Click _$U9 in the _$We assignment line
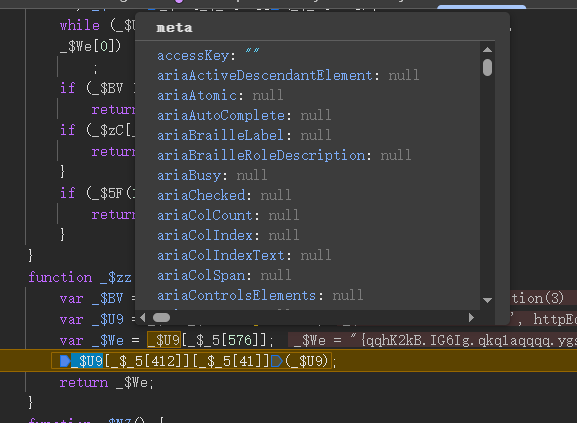This screenshot has height=423, width=577. (164, 340)
